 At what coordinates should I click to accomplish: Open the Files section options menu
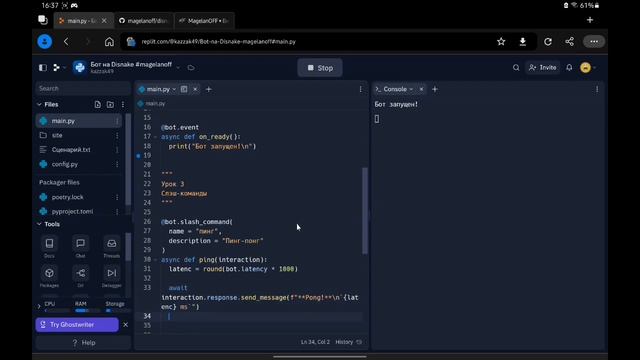(123, 104)
